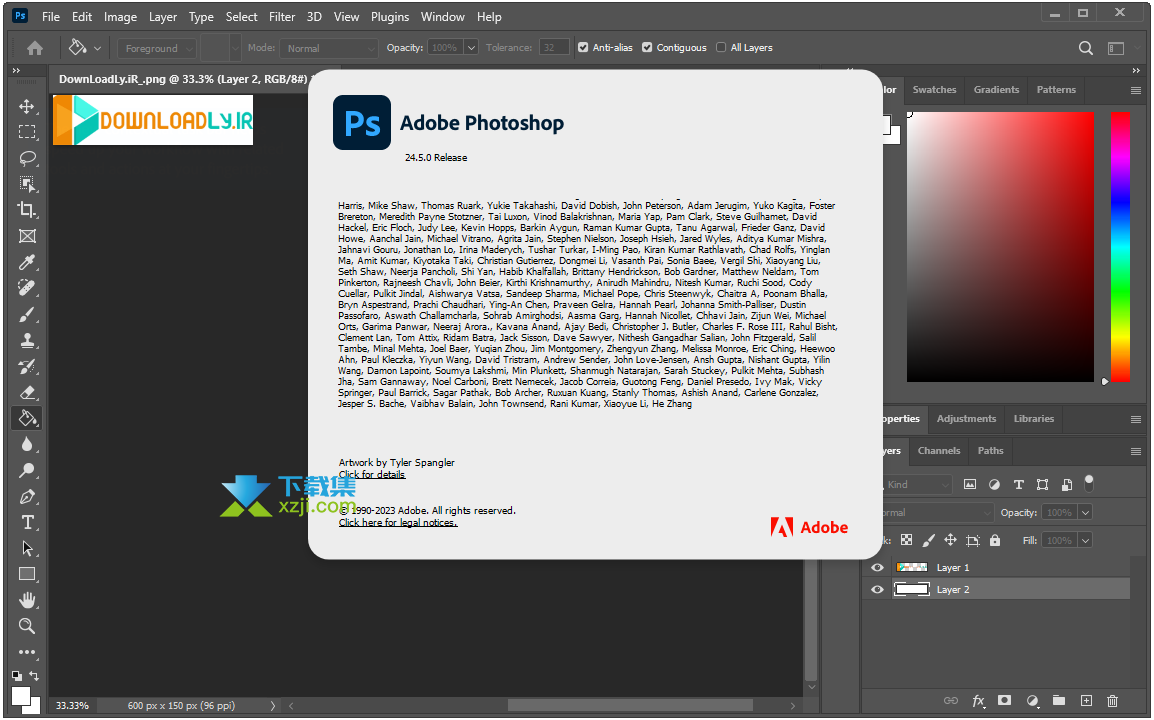Image resolution: width=1154 pixels, height=720 pixels.
Task: Select the Brush tool
Action: click(27, 314)
